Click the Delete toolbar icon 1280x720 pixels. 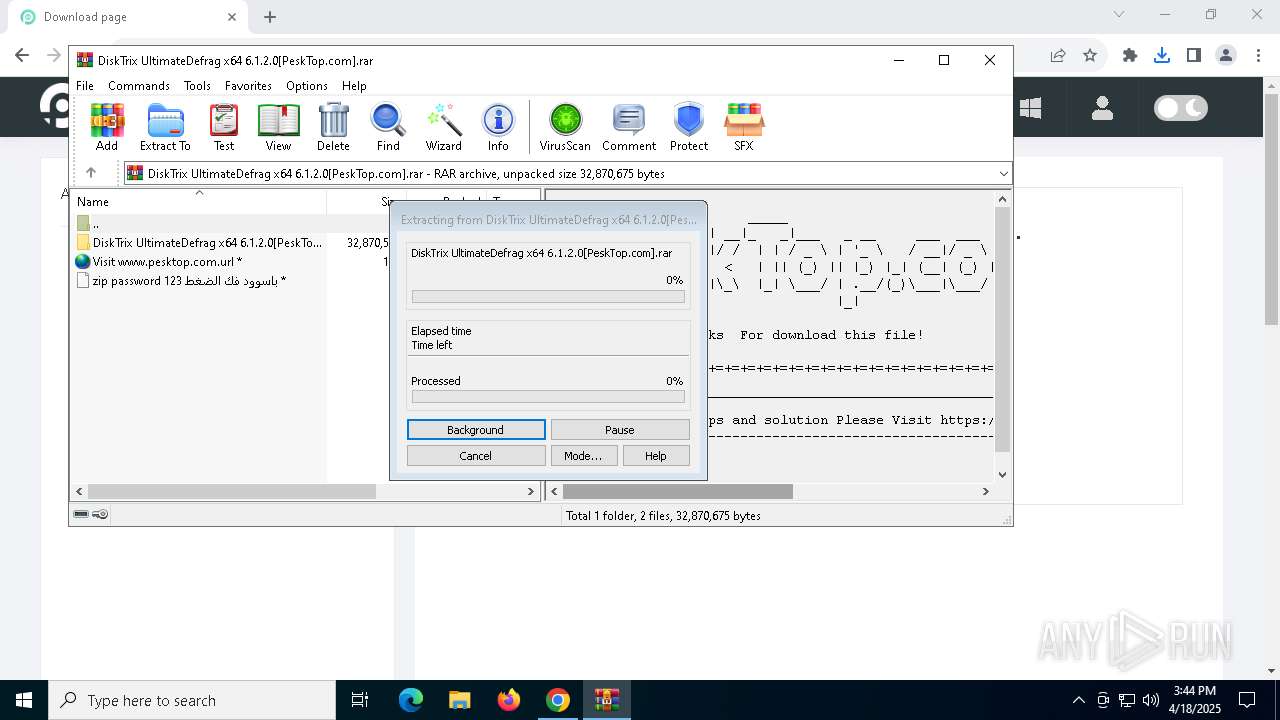333,127
